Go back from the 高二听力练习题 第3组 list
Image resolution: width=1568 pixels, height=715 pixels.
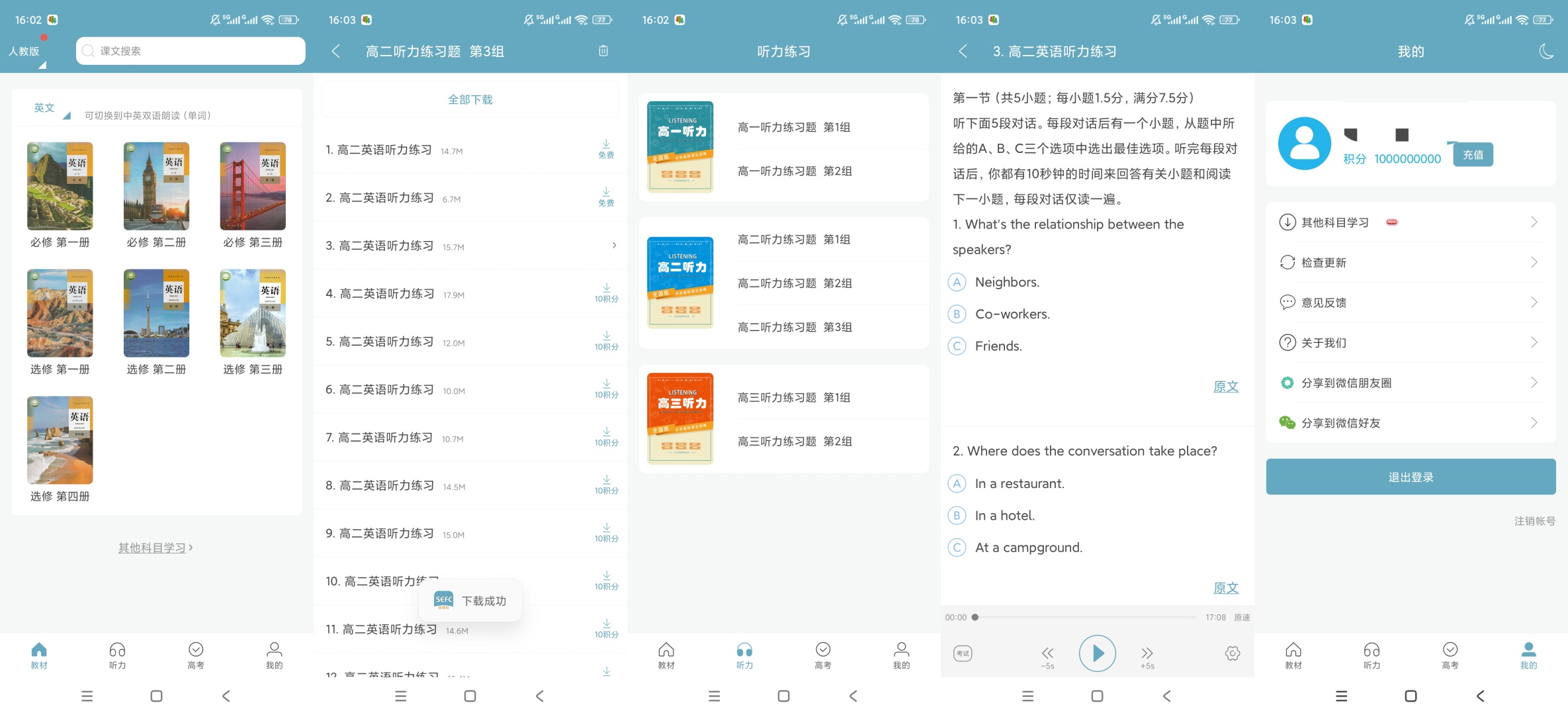point(336,51)
